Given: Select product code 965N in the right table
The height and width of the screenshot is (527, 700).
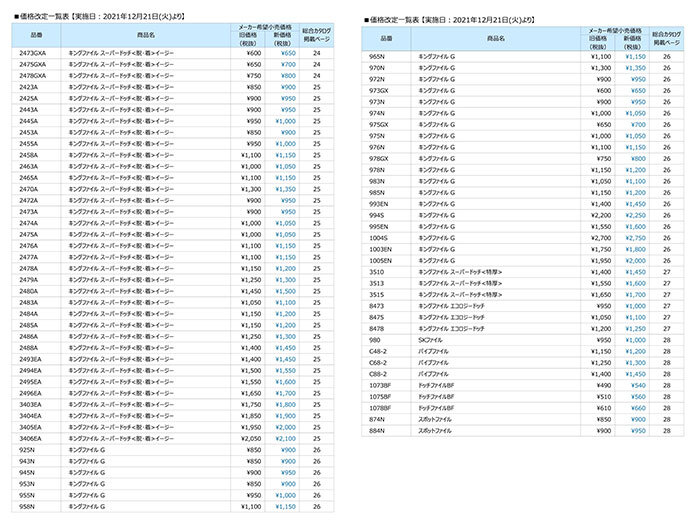Looking at the screenshot, I should pyautogui.click(x=377, y=56).
